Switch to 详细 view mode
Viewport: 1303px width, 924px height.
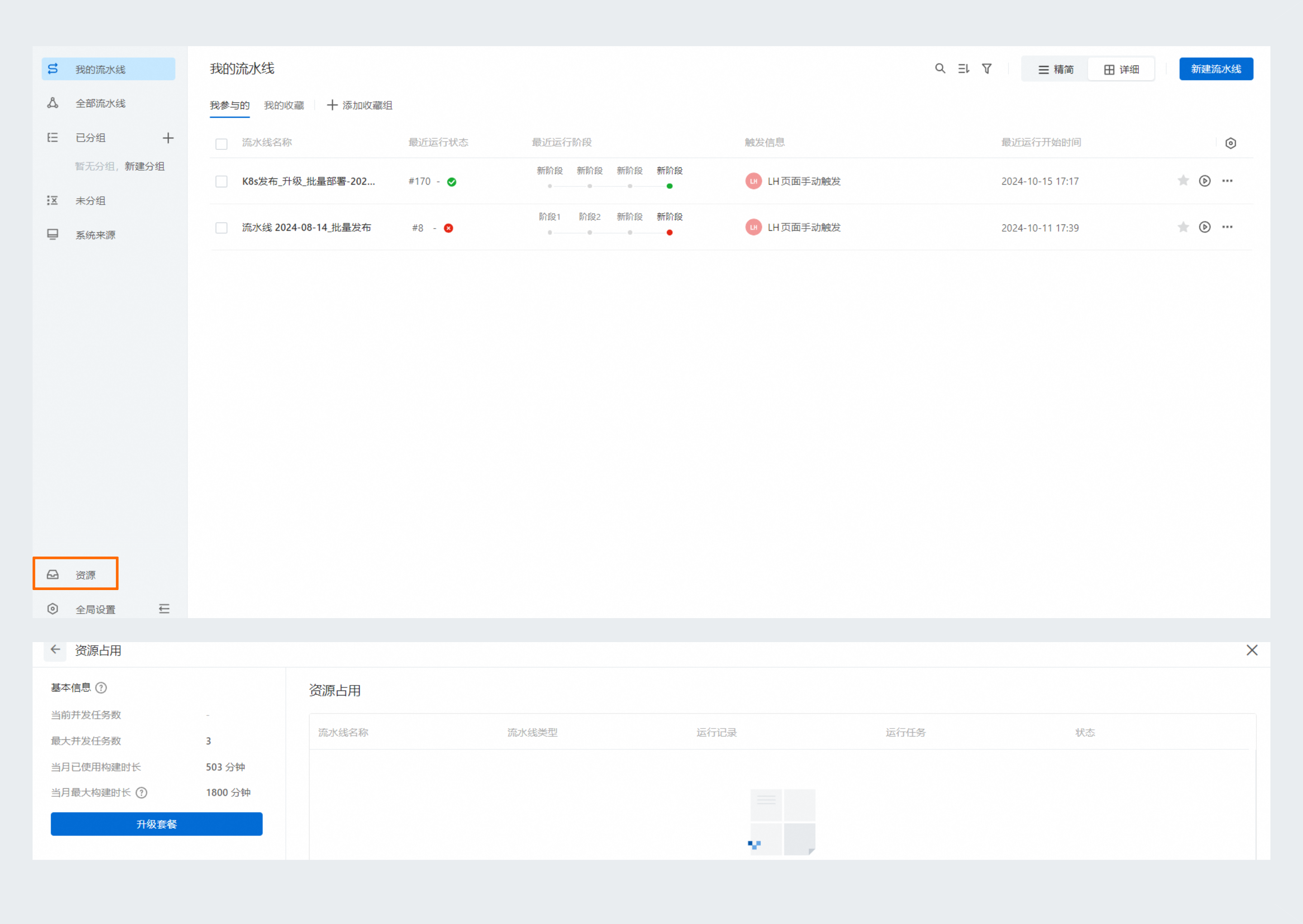1121,69
